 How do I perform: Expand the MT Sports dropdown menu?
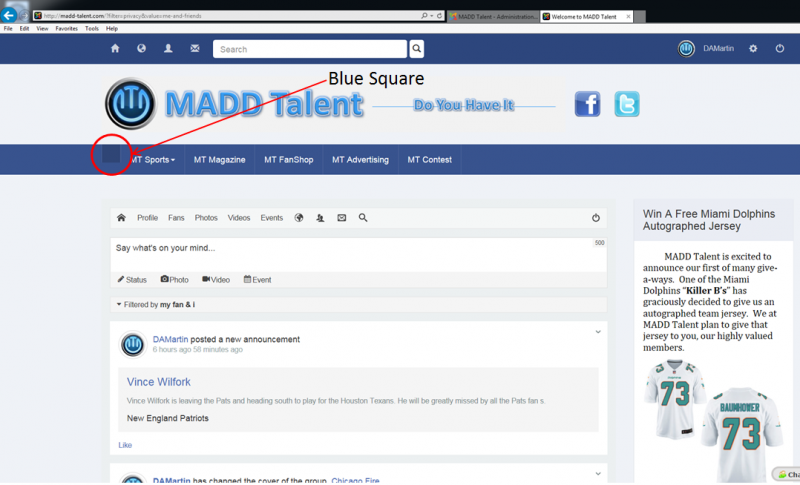point(152,160)
